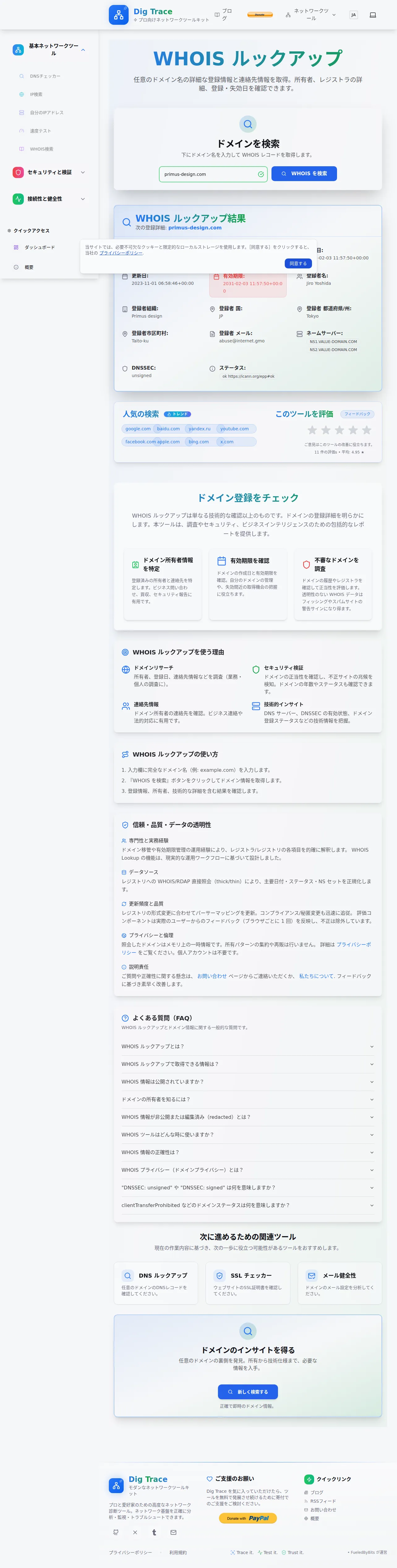Open the 利用規約 footer link

pos(178,1552)
